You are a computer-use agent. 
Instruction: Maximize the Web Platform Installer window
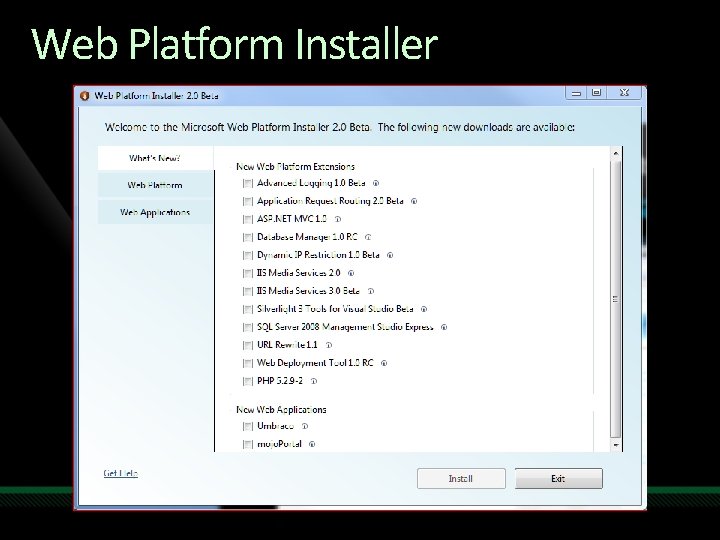coord(596,93)
